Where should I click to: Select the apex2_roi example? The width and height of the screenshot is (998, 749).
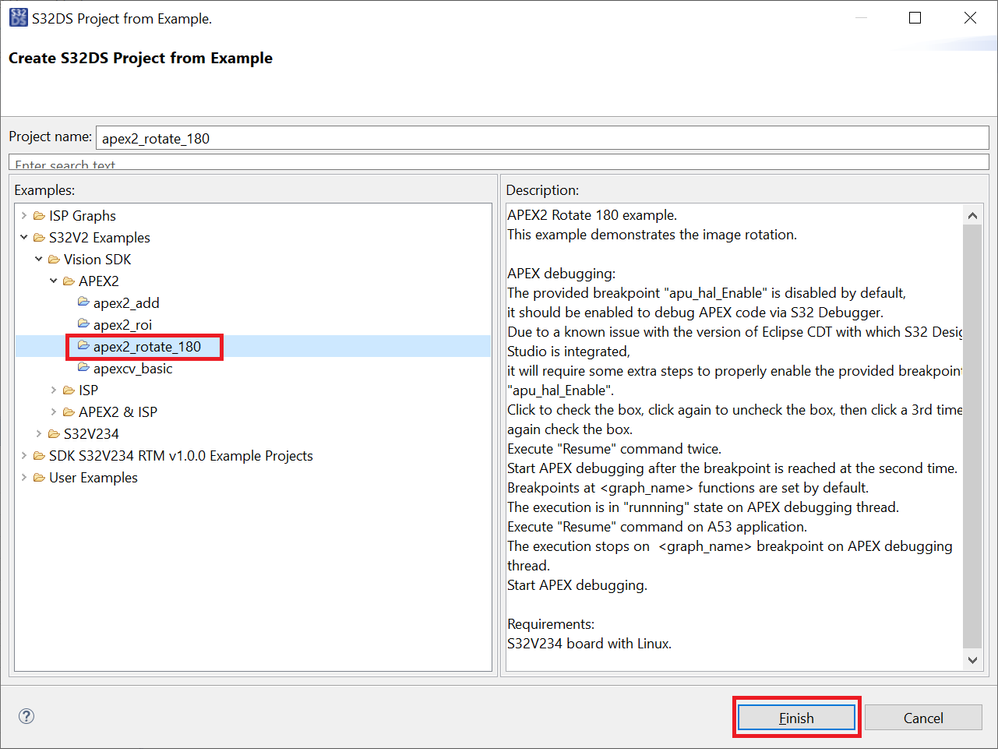122,325
